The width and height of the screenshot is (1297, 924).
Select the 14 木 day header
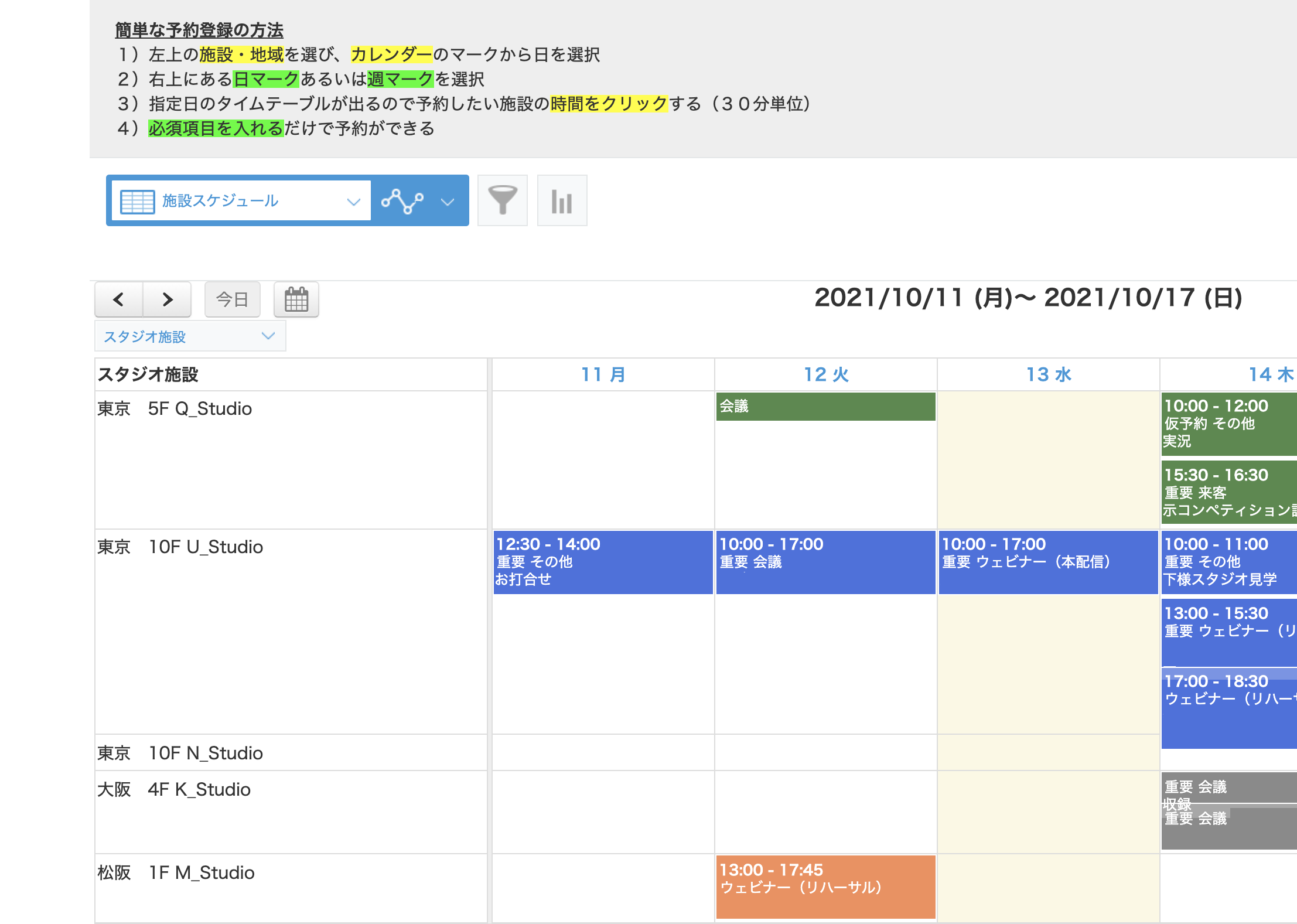1270,374
